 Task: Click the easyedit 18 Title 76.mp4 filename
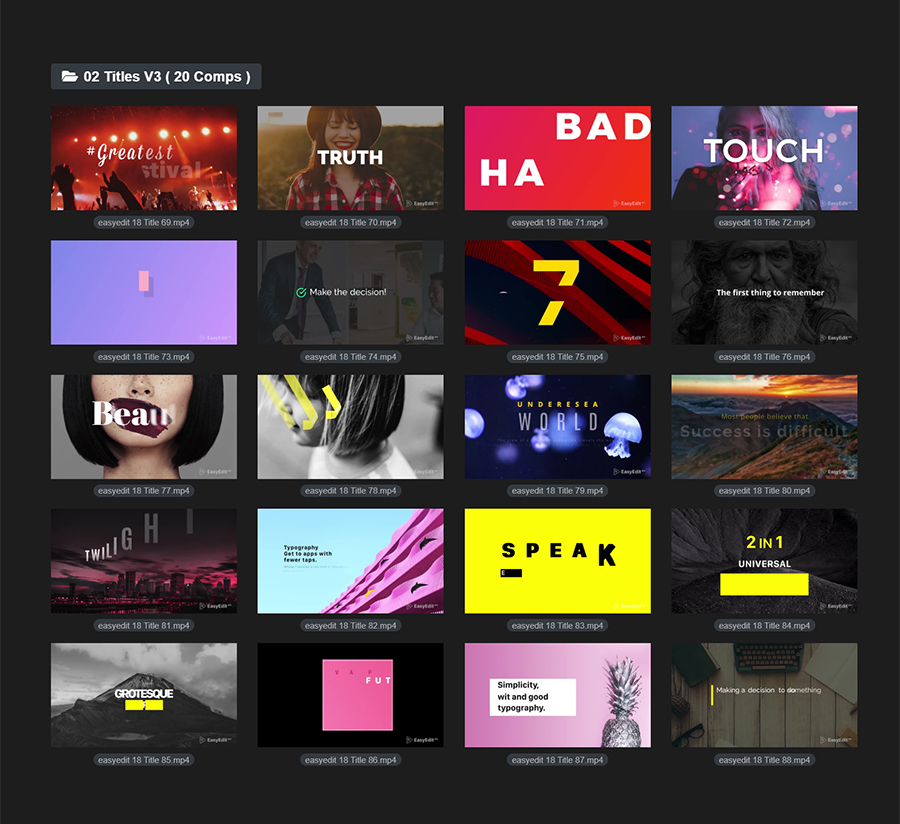(764, 357)
